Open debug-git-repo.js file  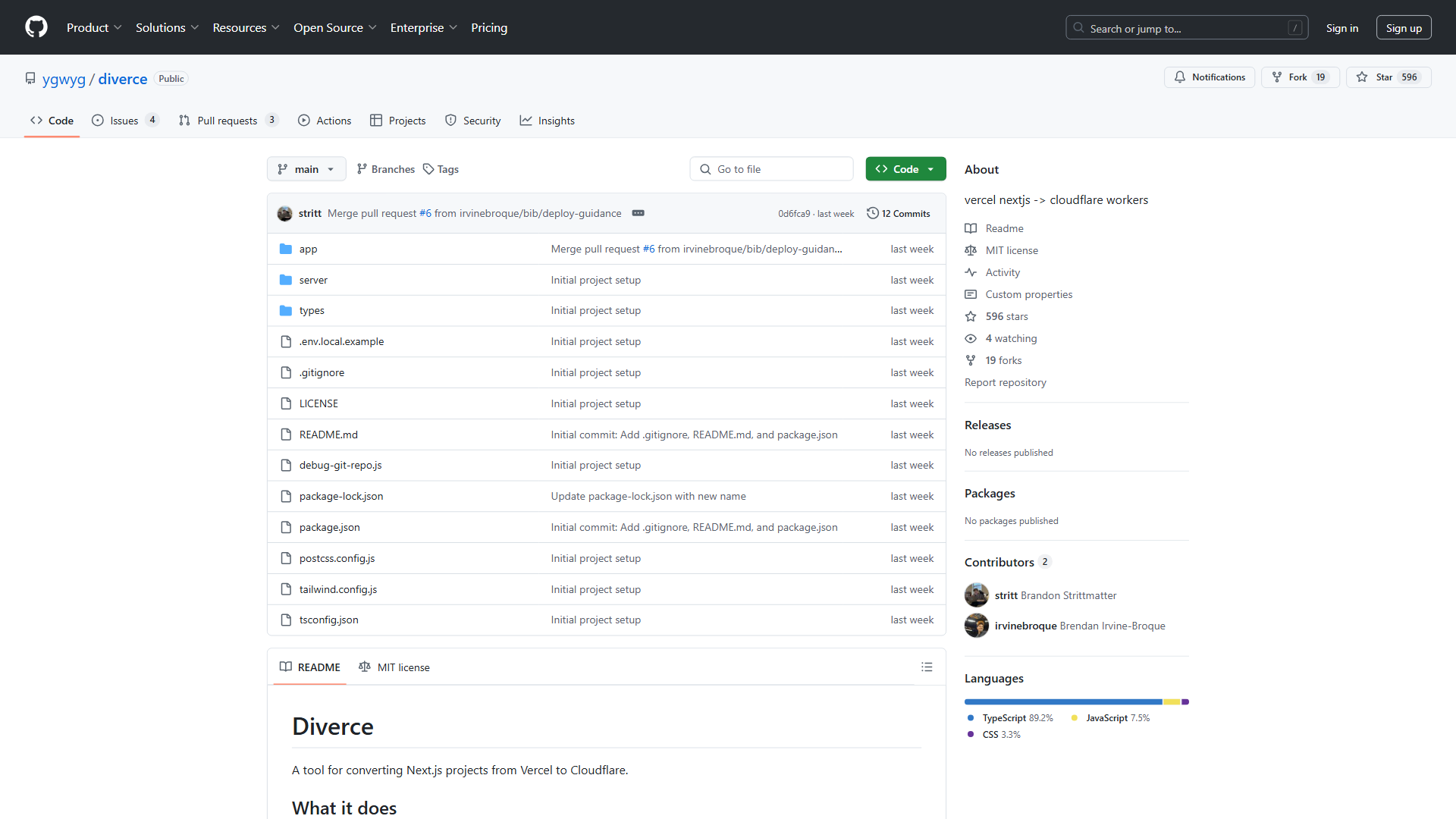340,465
